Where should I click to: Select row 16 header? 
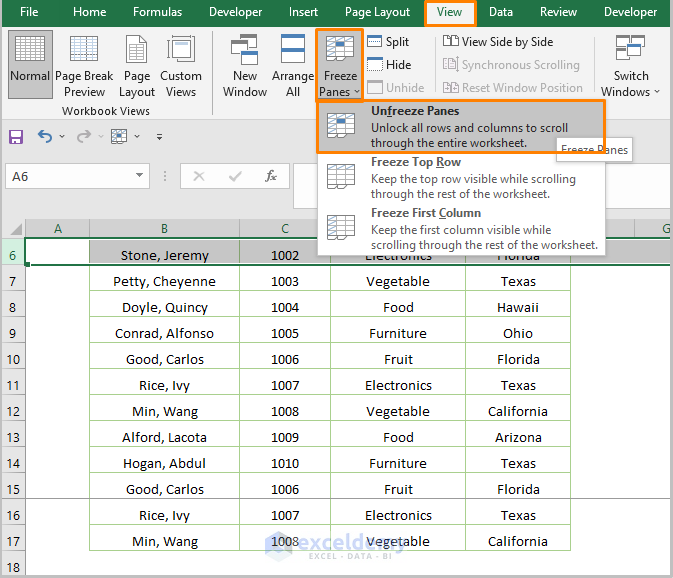pos(13,516)
